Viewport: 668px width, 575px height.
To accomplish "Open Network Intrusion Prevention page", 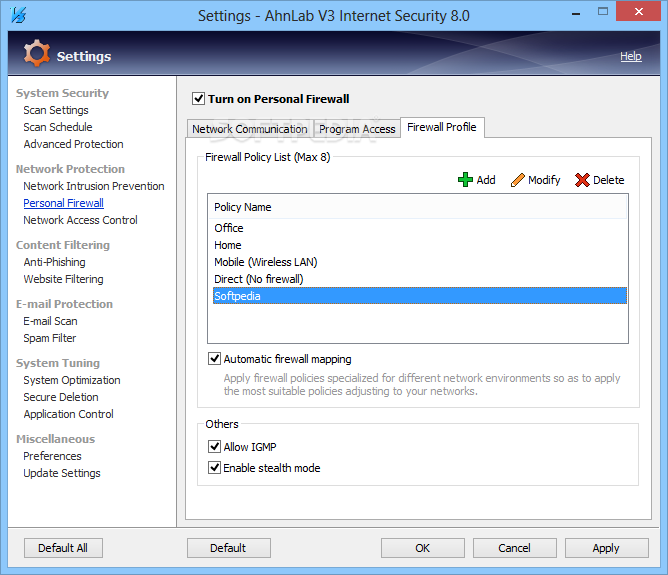I will (94, 186).
